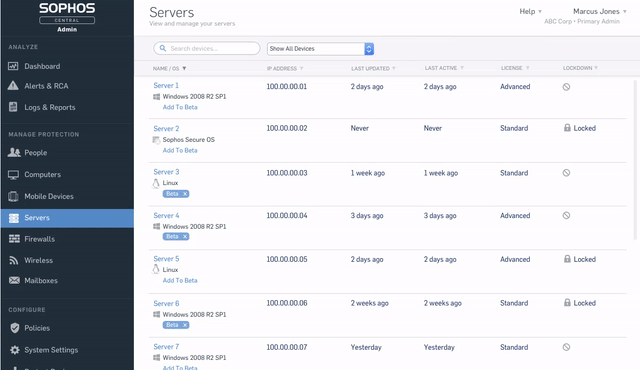Click the Advanced license of Server 4
The width and height of the screenshot is (640, 370).
coord(515,215)
